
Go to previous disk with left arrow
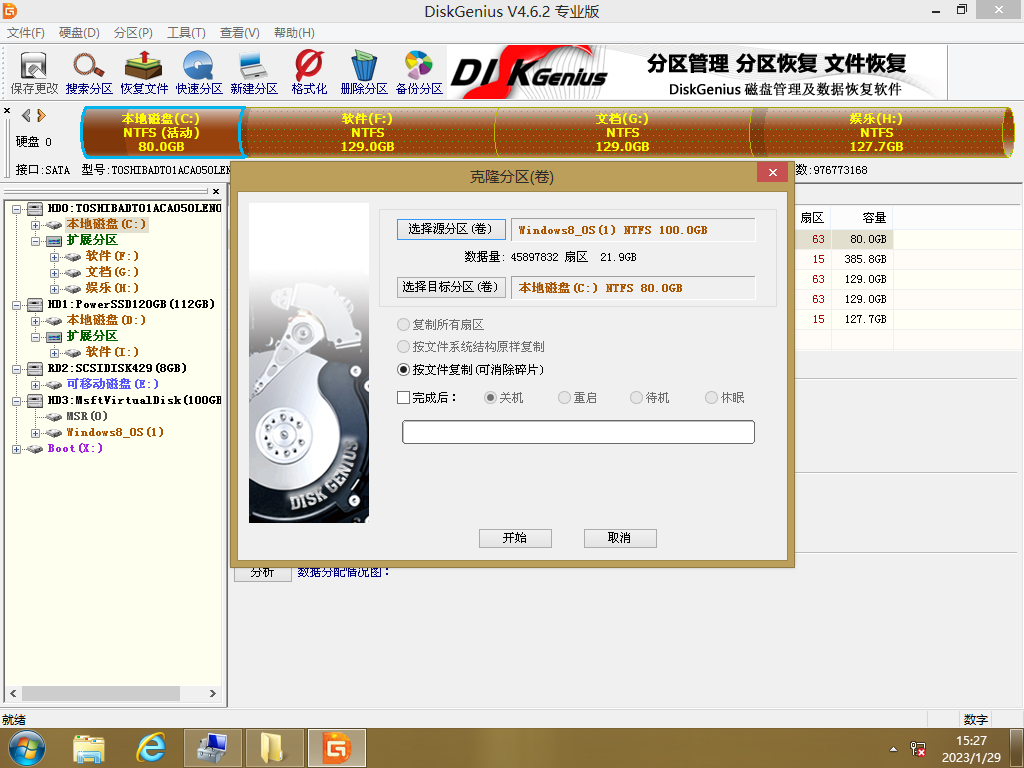(26, 116)
